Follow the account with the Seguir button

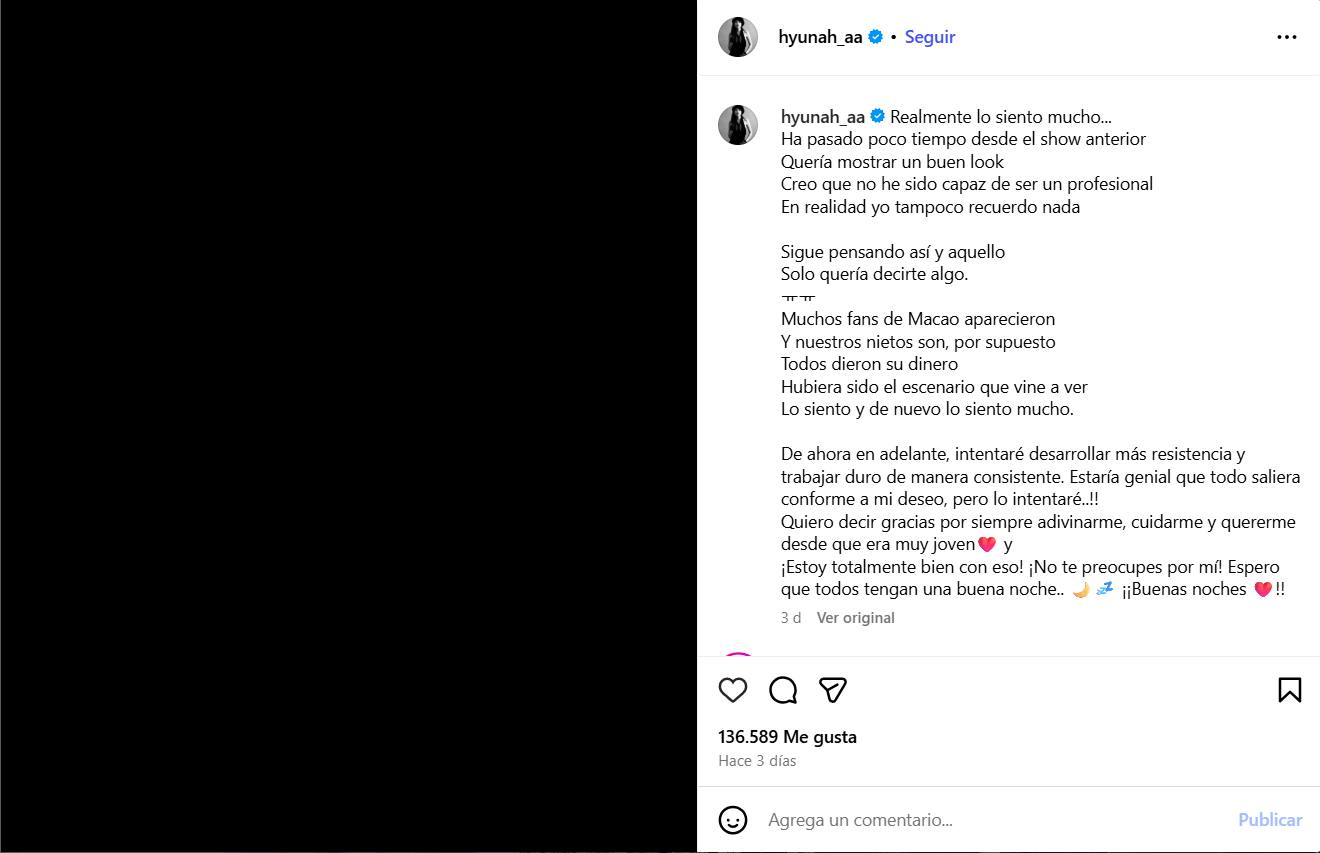[x=930, y=37]
